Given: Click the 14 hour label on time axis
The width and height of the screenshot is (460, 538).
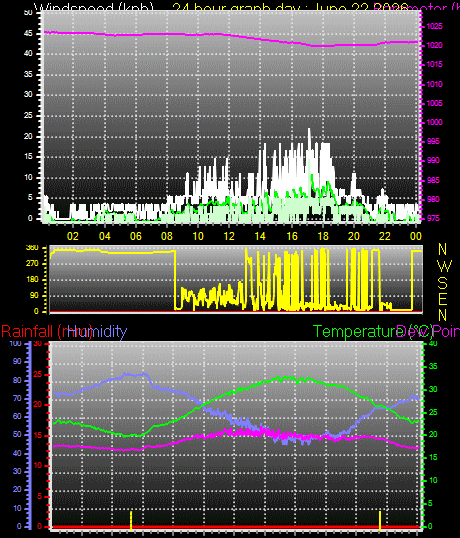Looking at the screenshot, I should (260, 236).
